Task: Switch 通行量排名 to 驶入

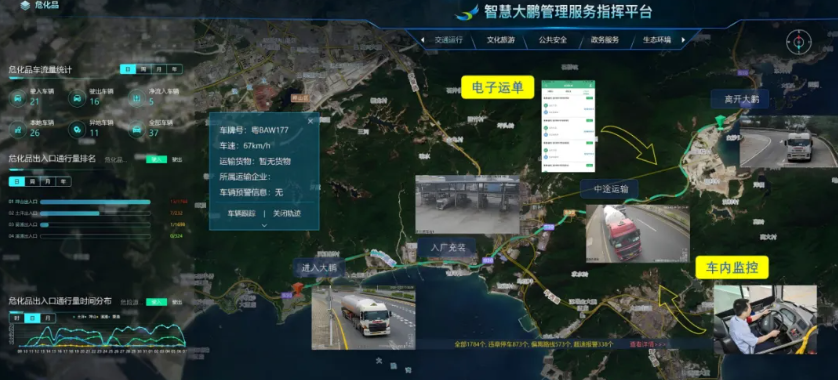Action: (157, 159)
